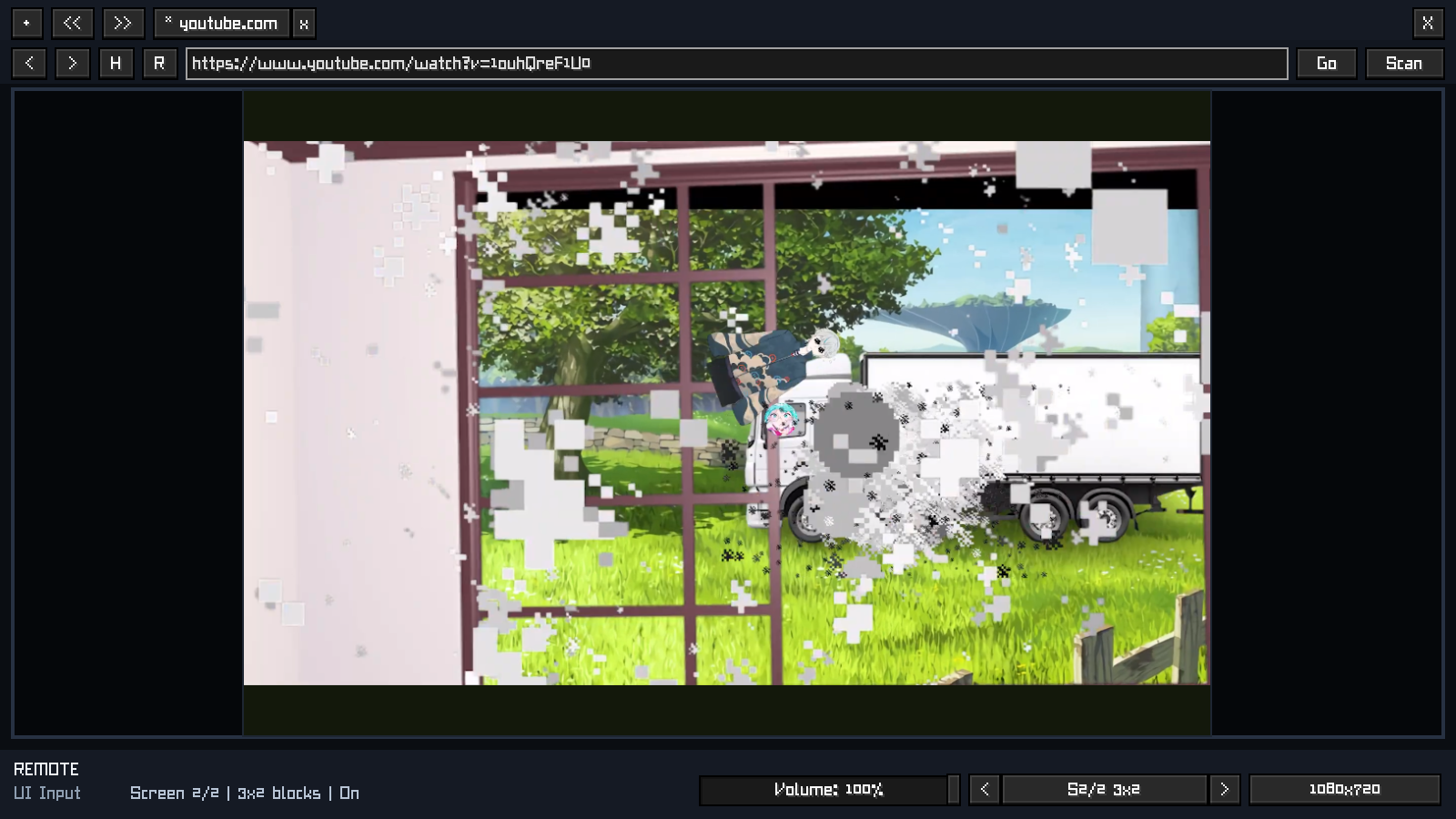Image resolution: width=1456 pixels, height=819 pixels.
Task: Switch to previous screen with left chevron
Action: coord(984,789)
